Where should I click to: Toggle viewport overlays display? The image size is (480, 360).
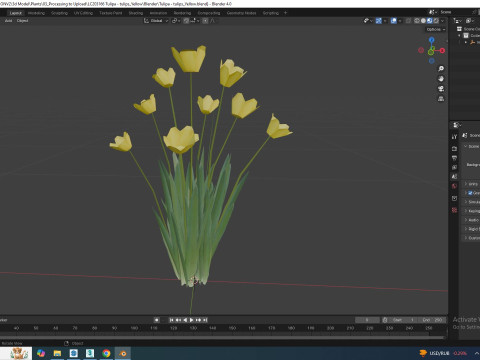(394, 21)
